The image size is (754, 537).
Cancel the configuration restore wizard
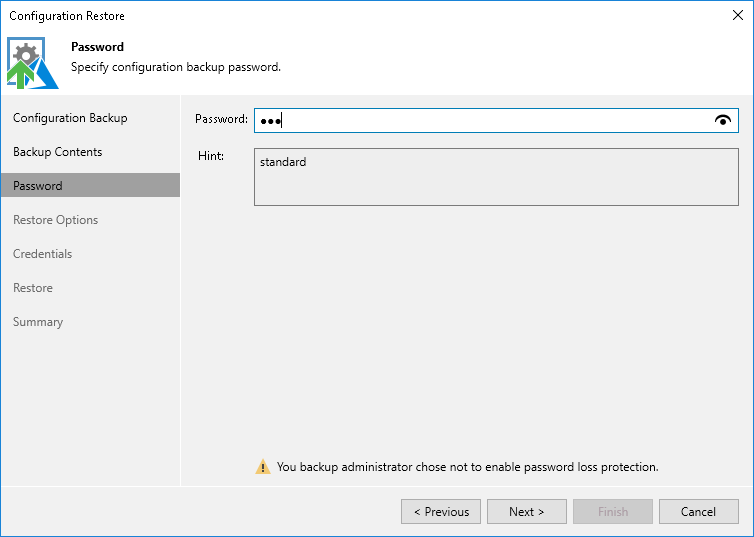point(699,512)
